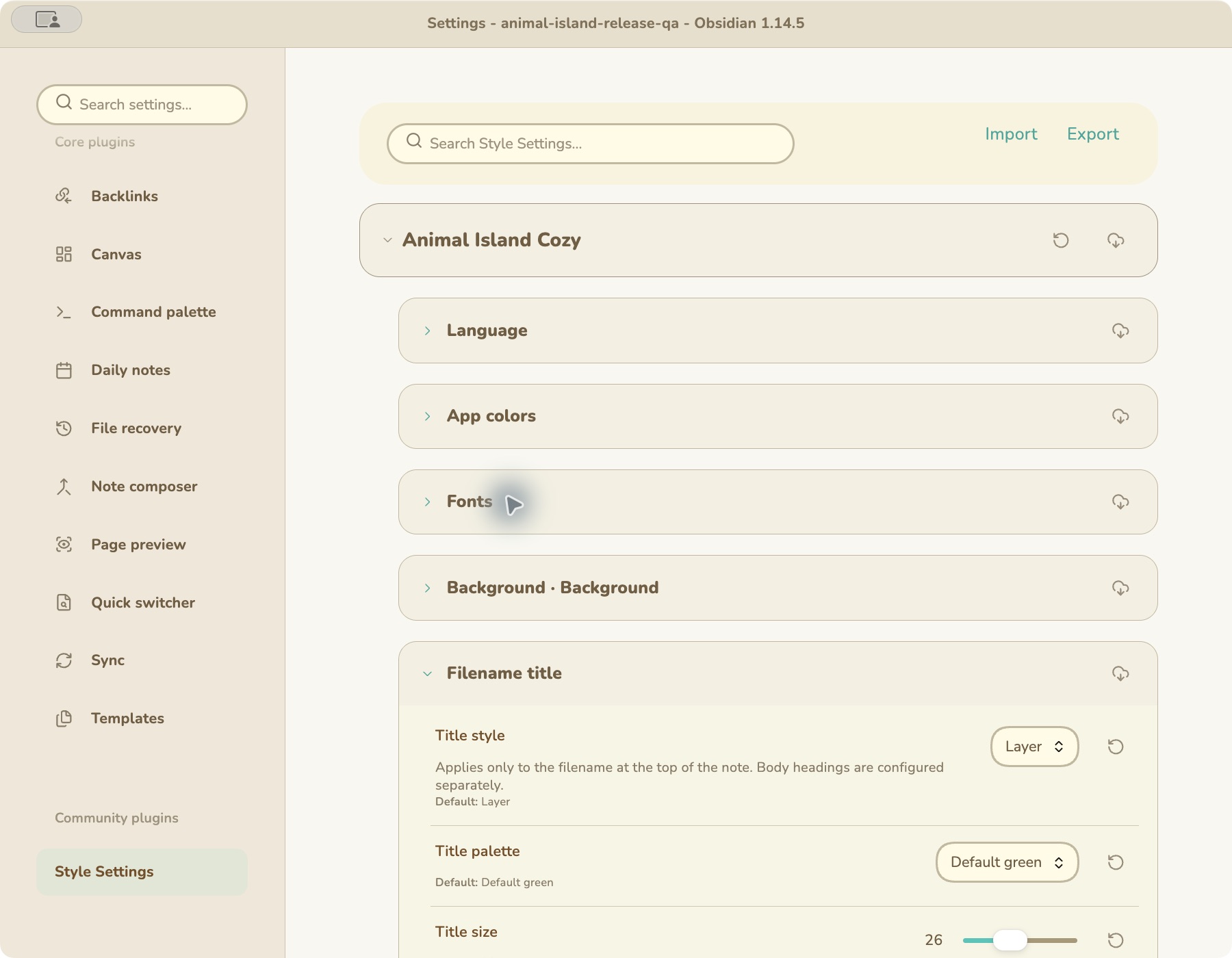Image resolution: width=1232 pixels, height=958 pixels.
Task: Expand the Fonts section
Action: coord(427,502)
